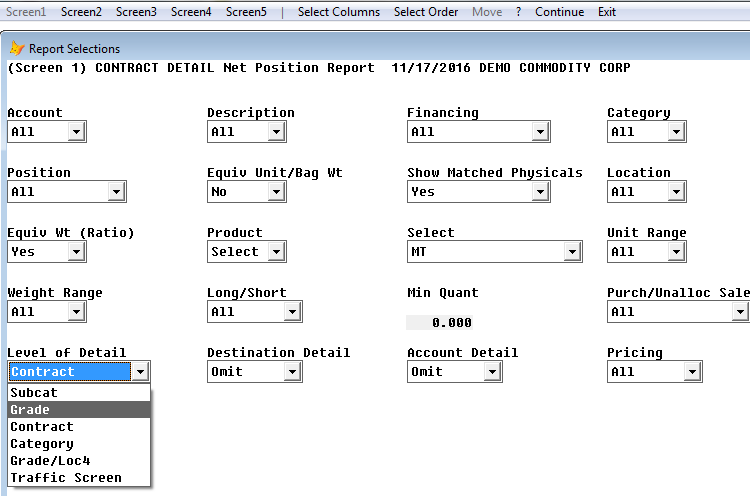Click Continue in the menu bar
The height and width of the screenshot is (496, 750).
[x=559, y=12]
